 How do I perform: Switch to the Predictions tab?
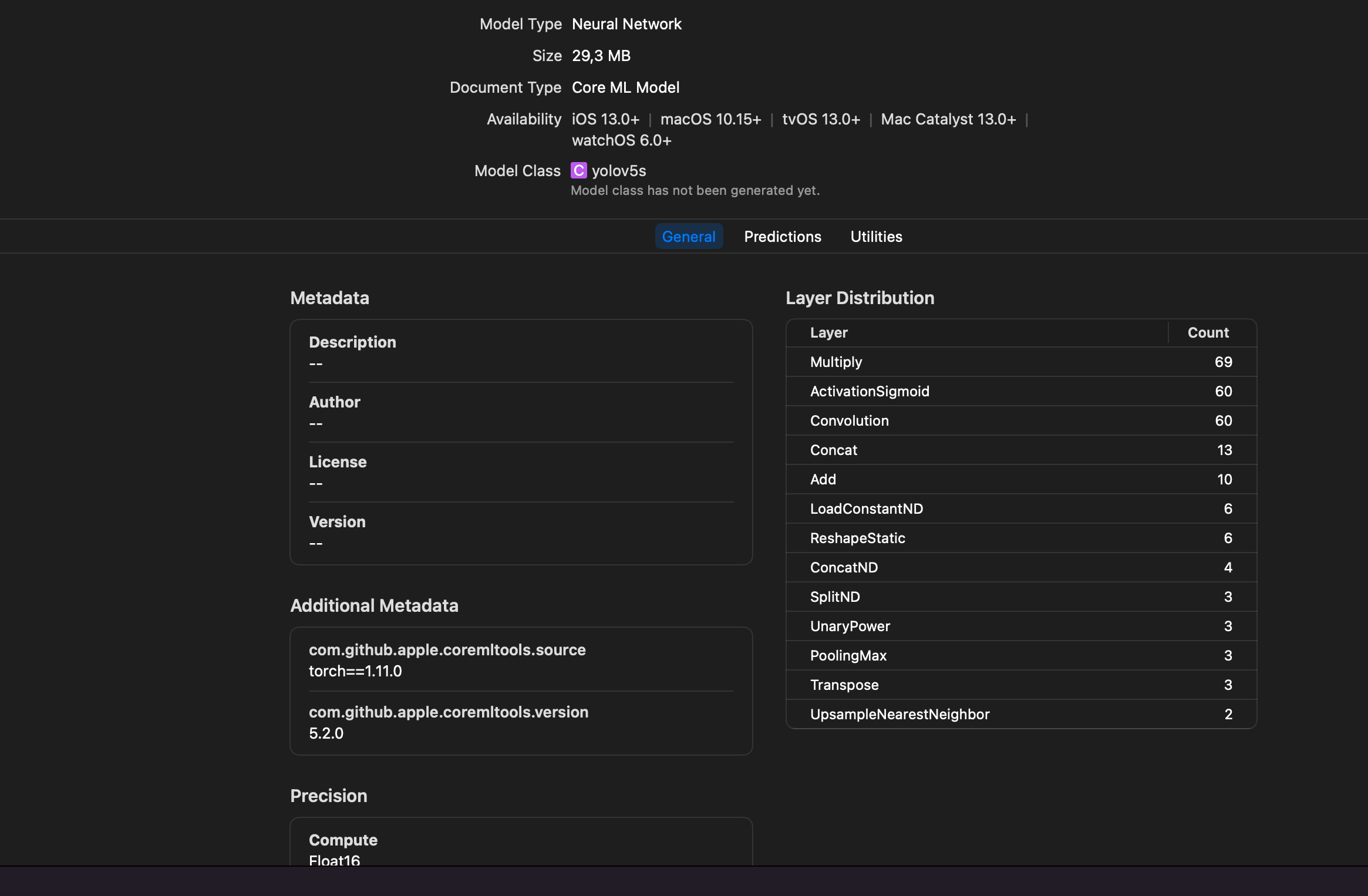(783, 236)
